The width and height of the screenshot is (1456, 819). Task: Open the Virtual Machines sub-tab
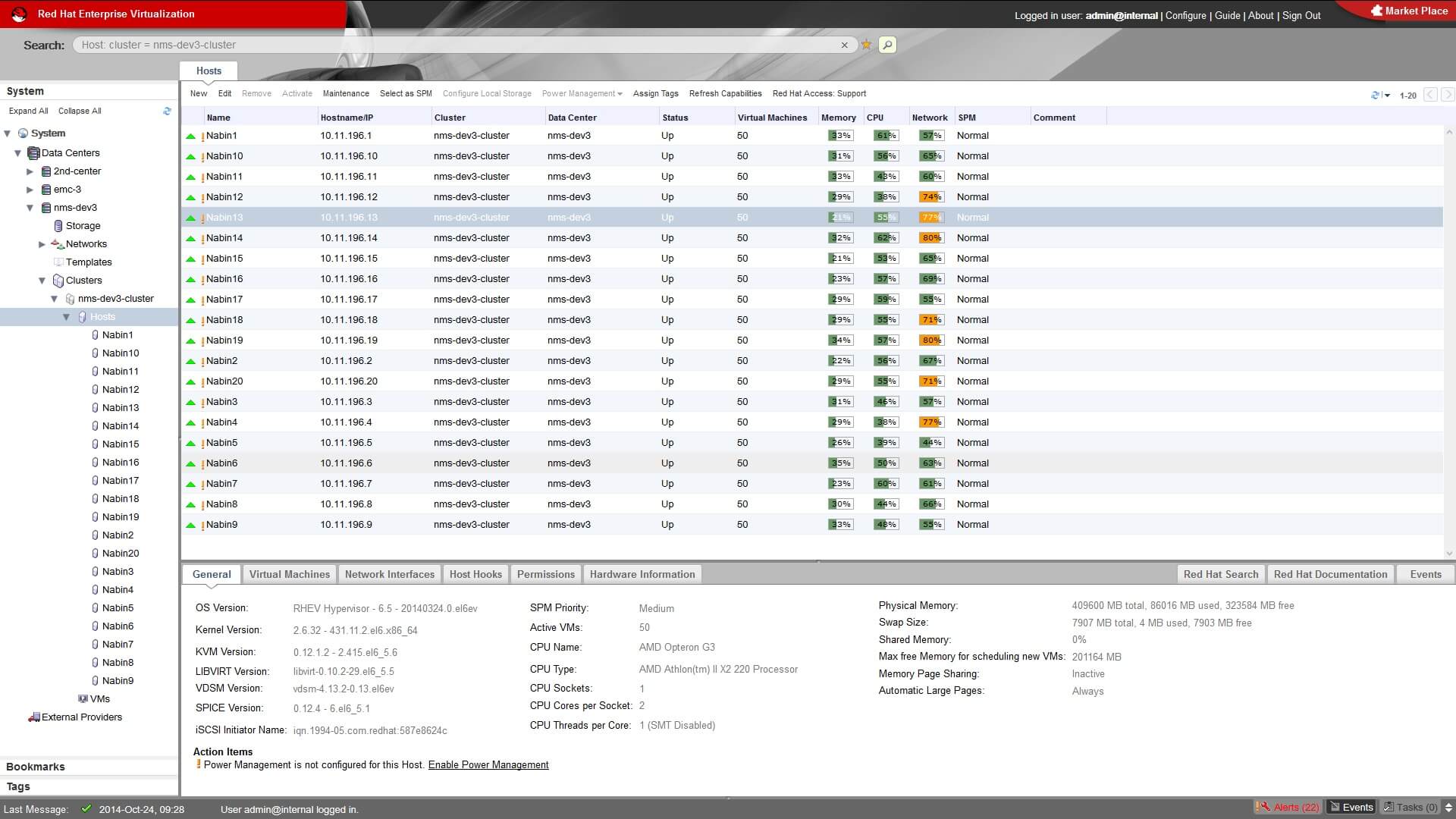290,574
